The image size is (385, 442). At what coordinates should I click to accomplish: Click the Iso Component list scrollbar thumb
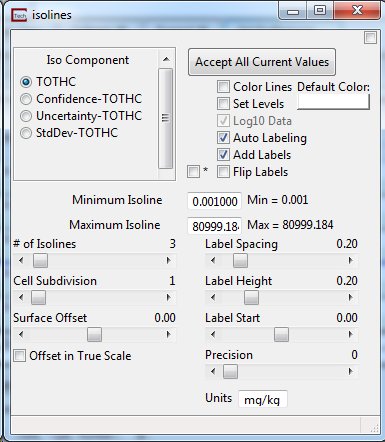pos(166,118)
